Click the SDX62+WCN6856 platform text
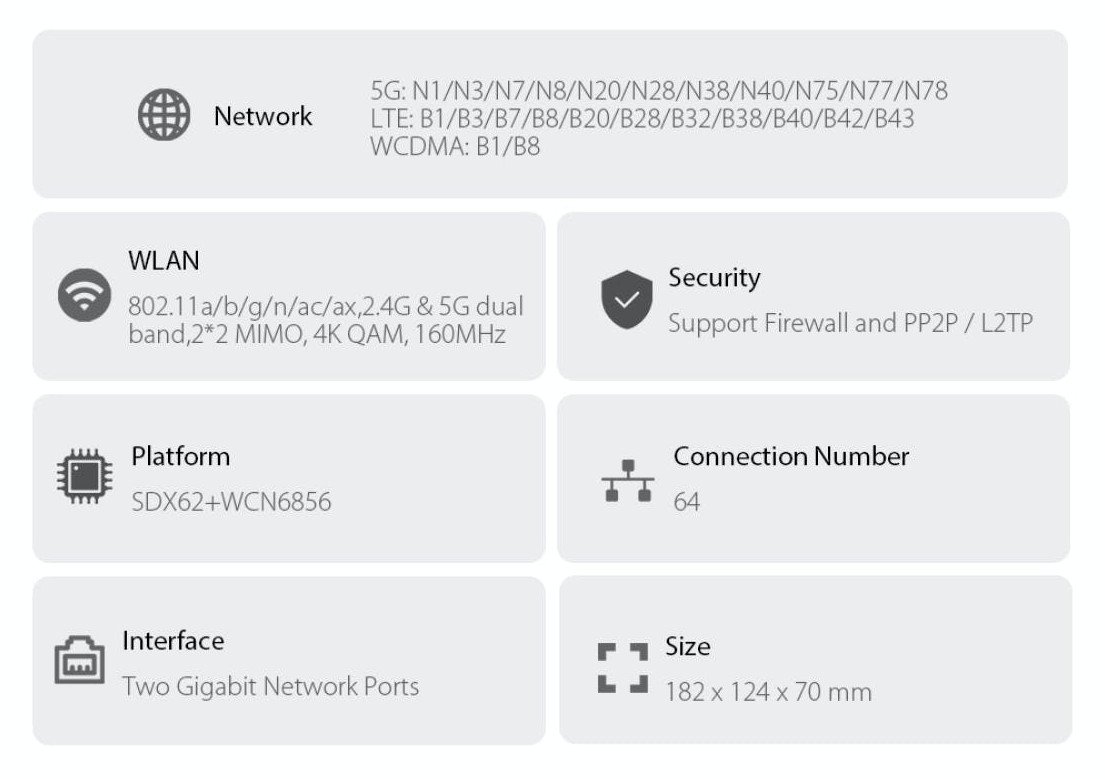 click(231, 501)
